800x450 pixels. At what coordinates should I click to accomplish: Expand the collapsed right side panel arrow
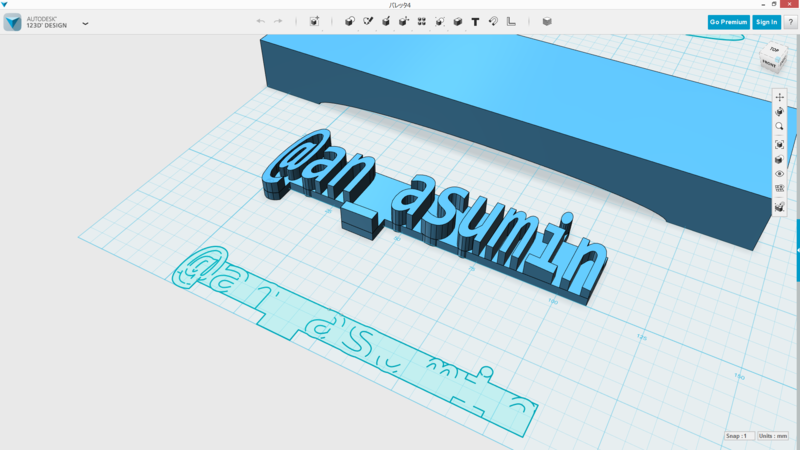coord(797,250)
